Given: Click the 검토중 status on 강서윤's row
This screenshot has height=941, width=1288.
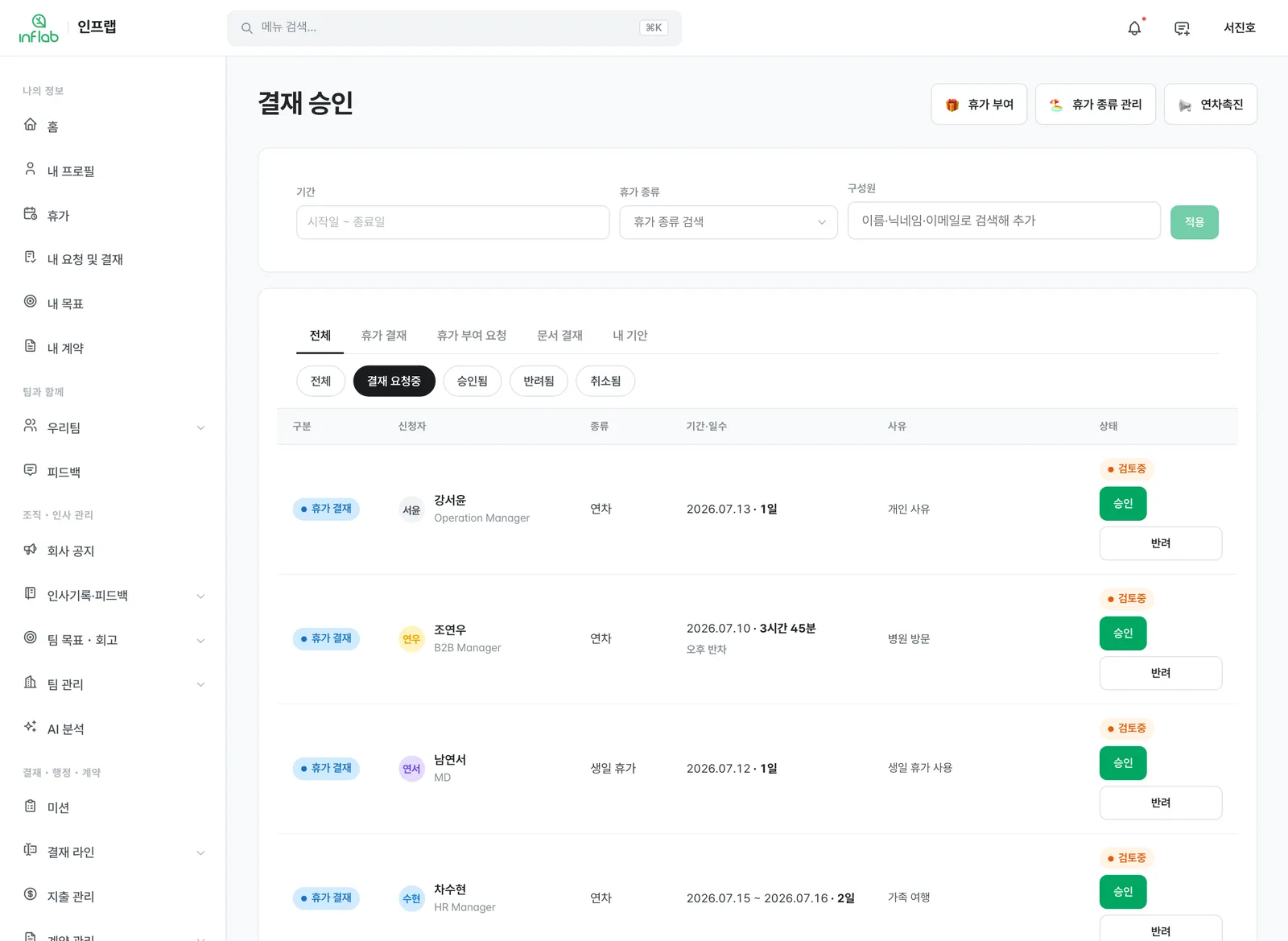Looking at the screenshot, I should pos(1127,469).
